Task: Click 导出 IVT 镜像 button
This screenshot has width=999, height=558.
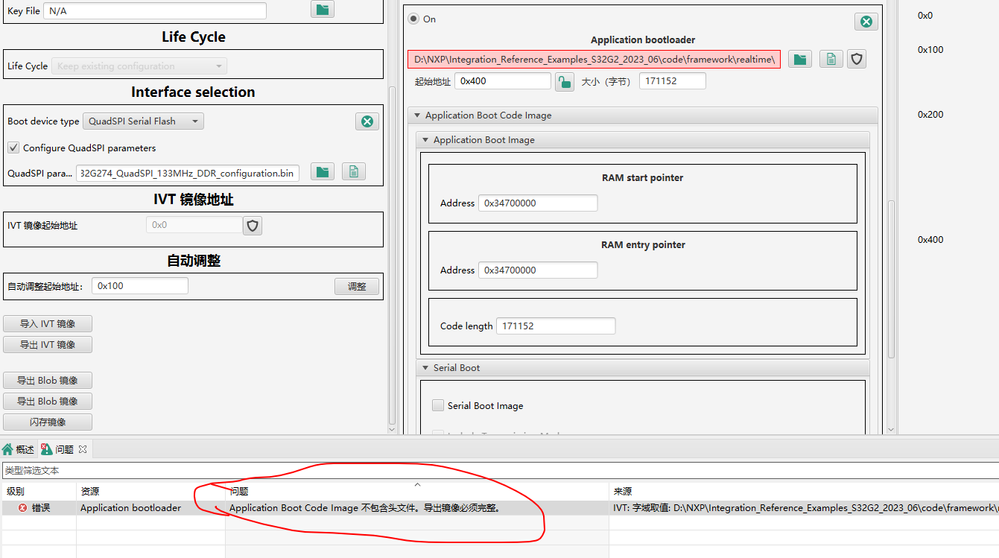Action: click(x=48, y=345)
